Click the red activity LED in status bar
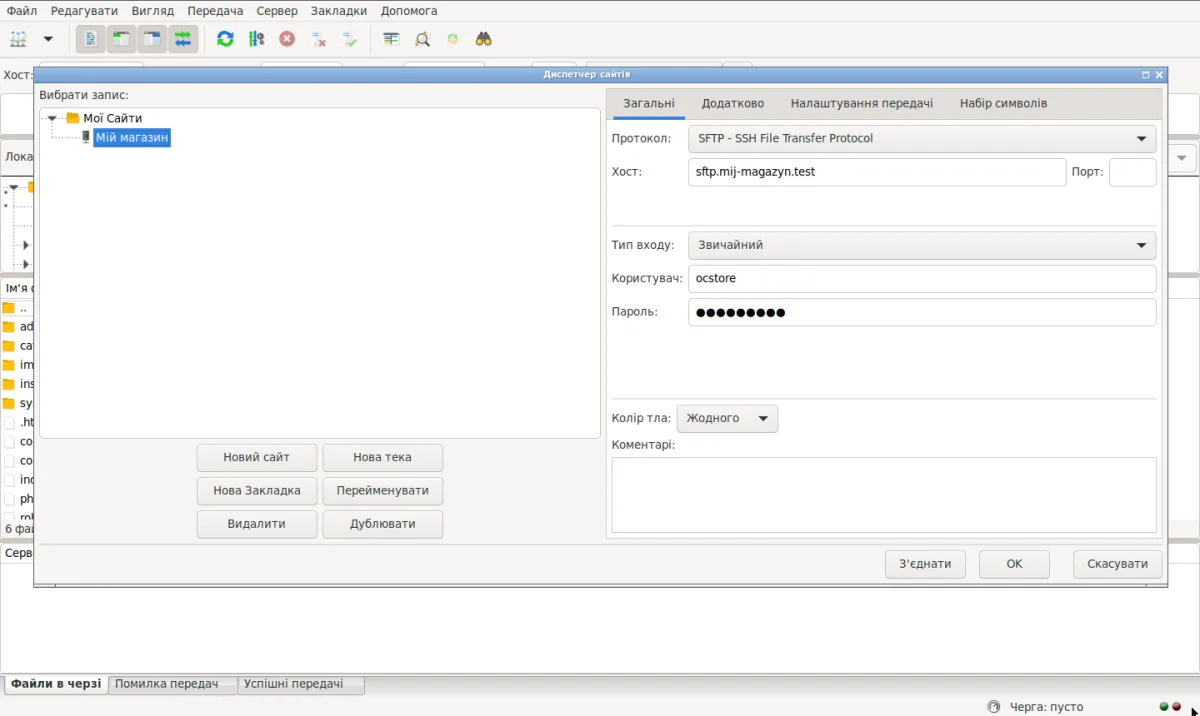 pos(1177,707)
